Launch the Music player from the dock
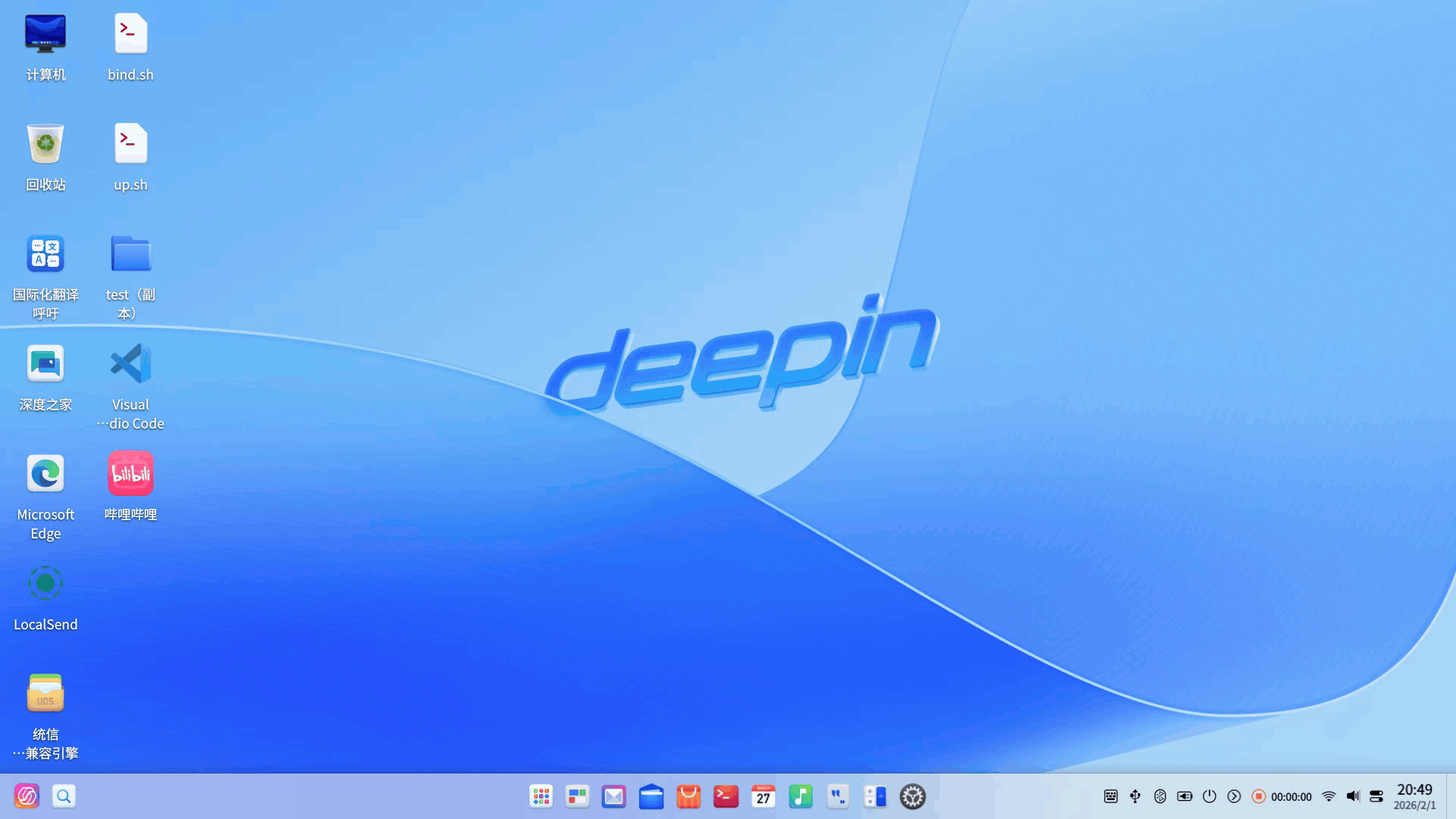This screenshot has width=1456, height=819. click(x=800, y=796)
